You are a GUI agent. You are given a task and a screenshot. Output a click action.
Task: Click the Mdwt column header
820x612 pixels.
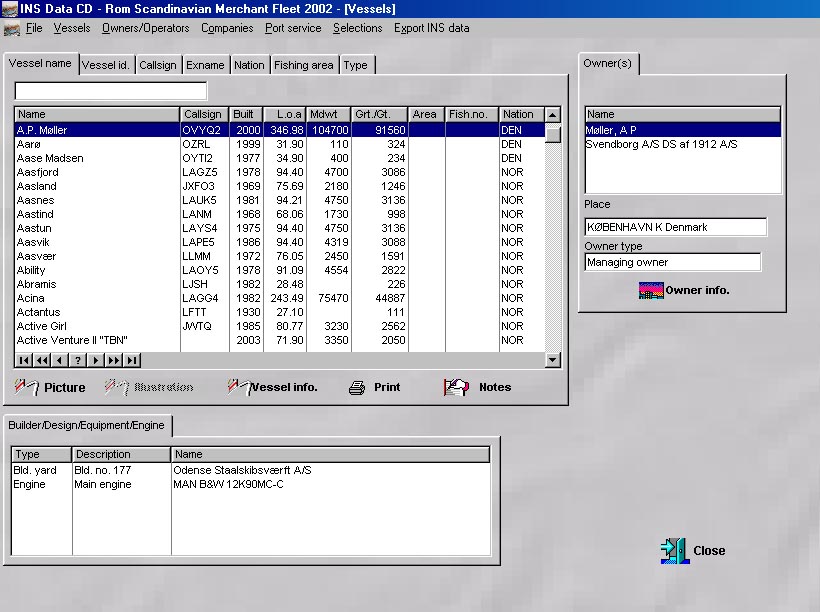point(329,114)
